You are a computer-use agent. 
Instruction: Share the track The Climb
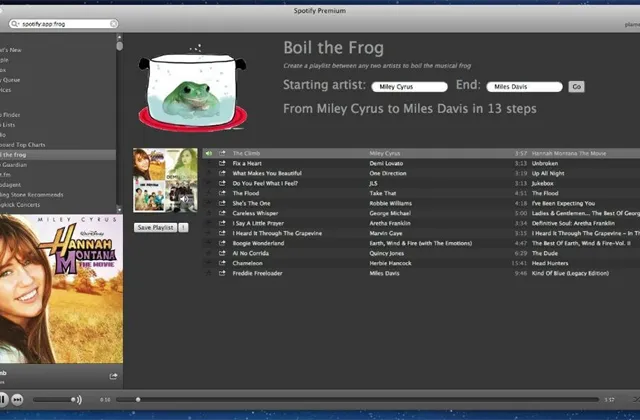click(x=222, y=153)
